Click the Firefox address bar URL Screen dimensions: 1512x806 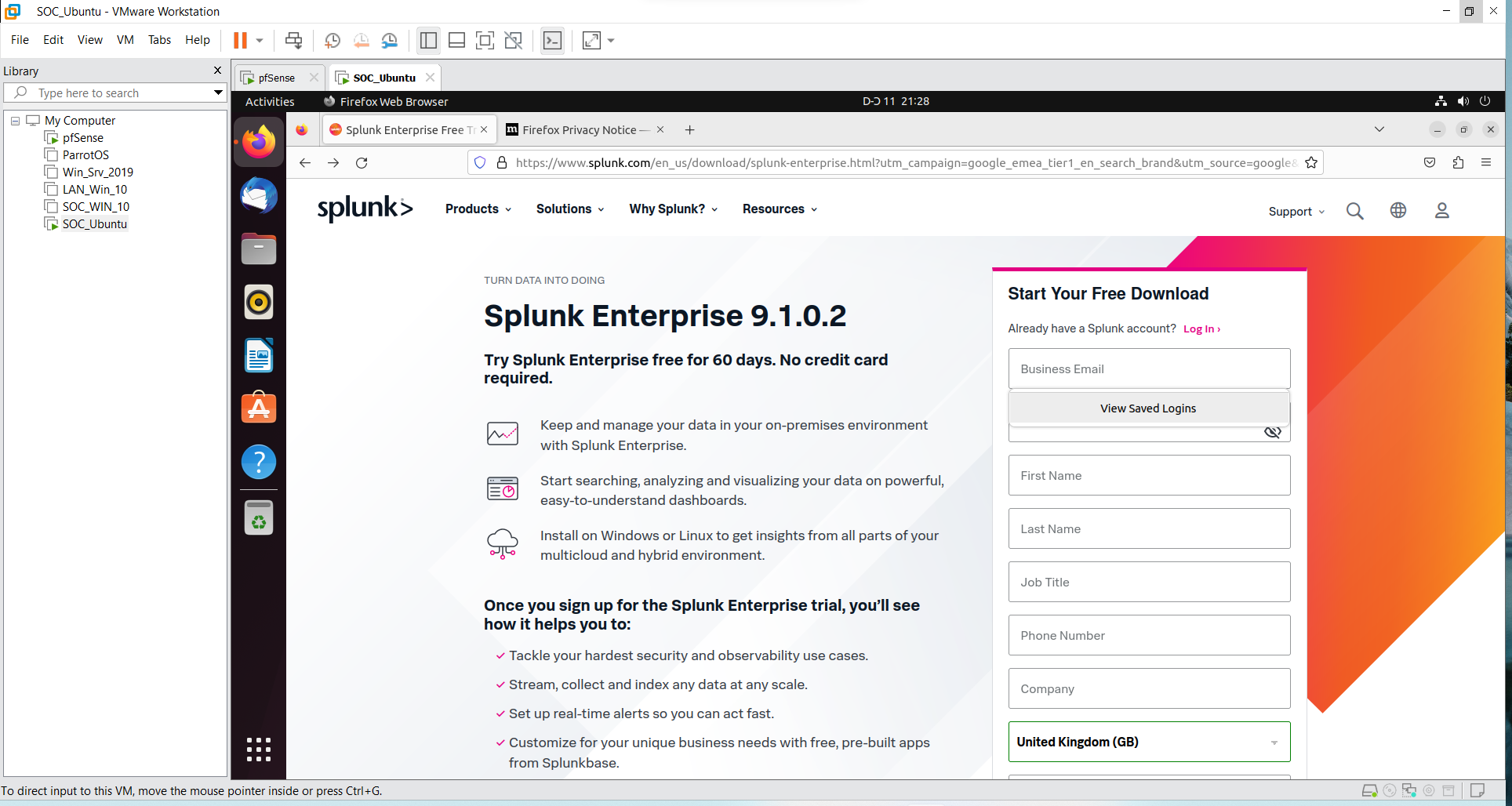(x=906, y=163)
